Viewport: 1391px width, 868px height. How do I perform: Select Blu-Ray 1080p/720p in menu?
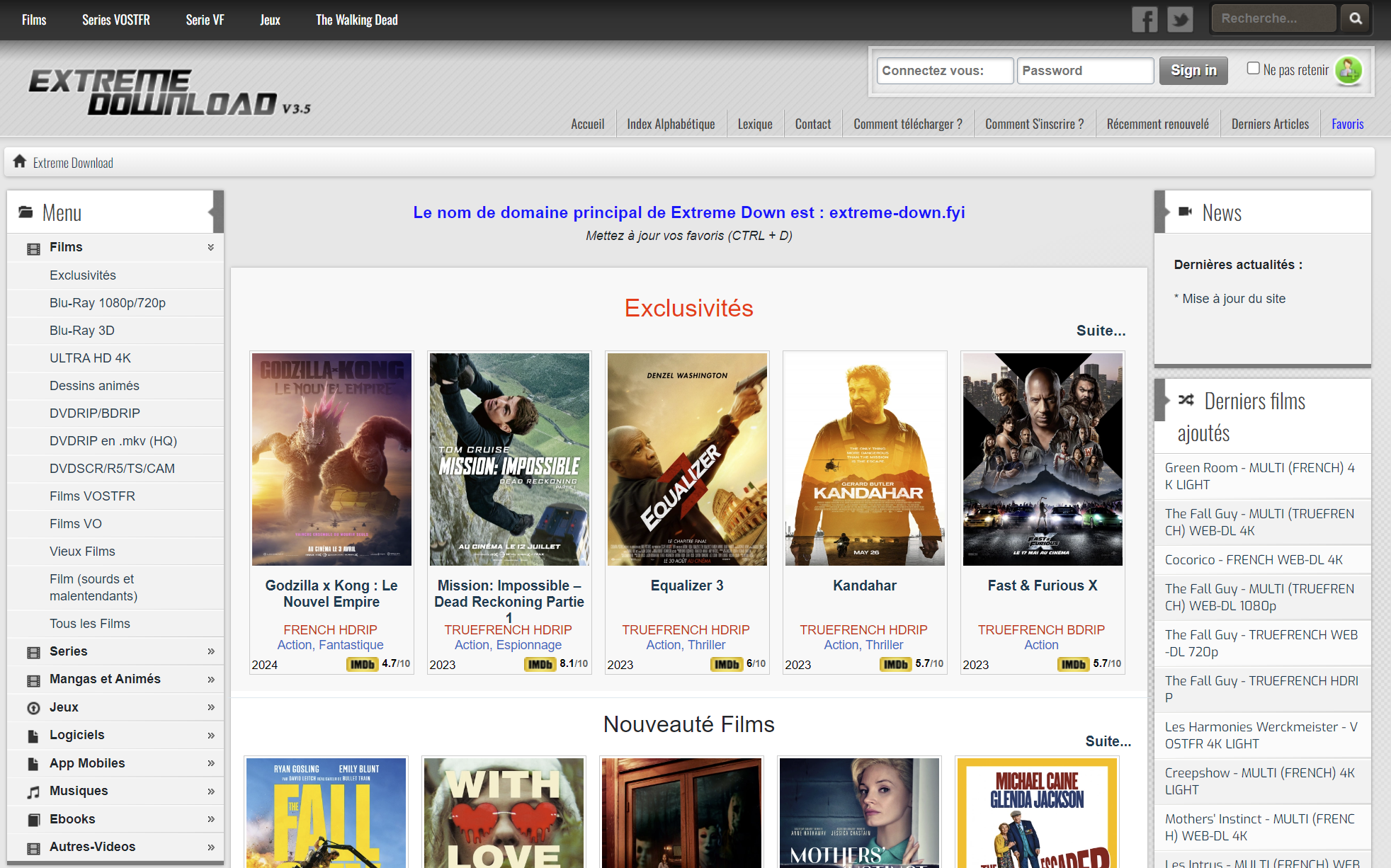[108, 302]
